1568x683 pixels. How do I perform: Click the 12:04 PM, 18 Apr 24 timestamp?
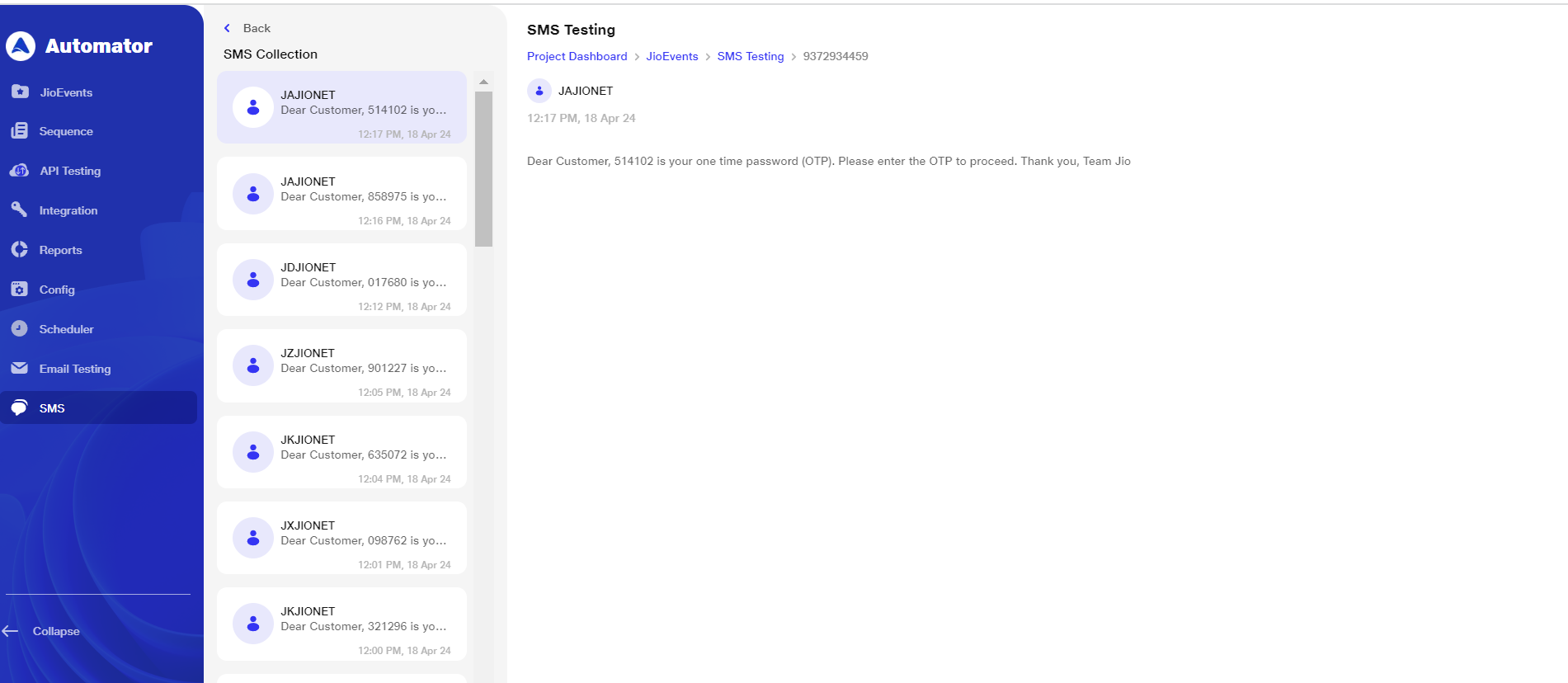coord(404,479)
